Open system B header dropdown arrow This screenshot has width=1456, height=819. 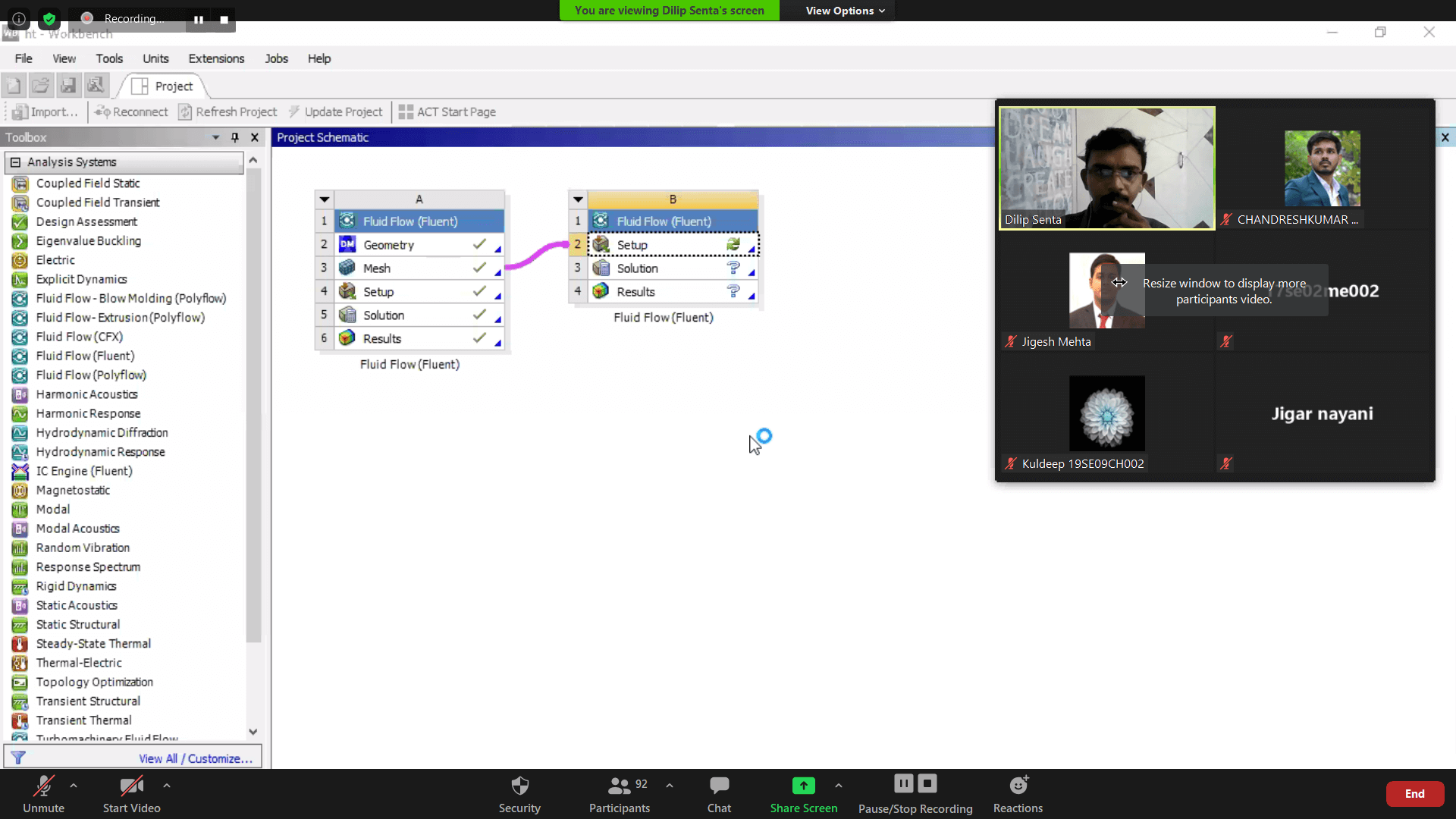(578, 199)
